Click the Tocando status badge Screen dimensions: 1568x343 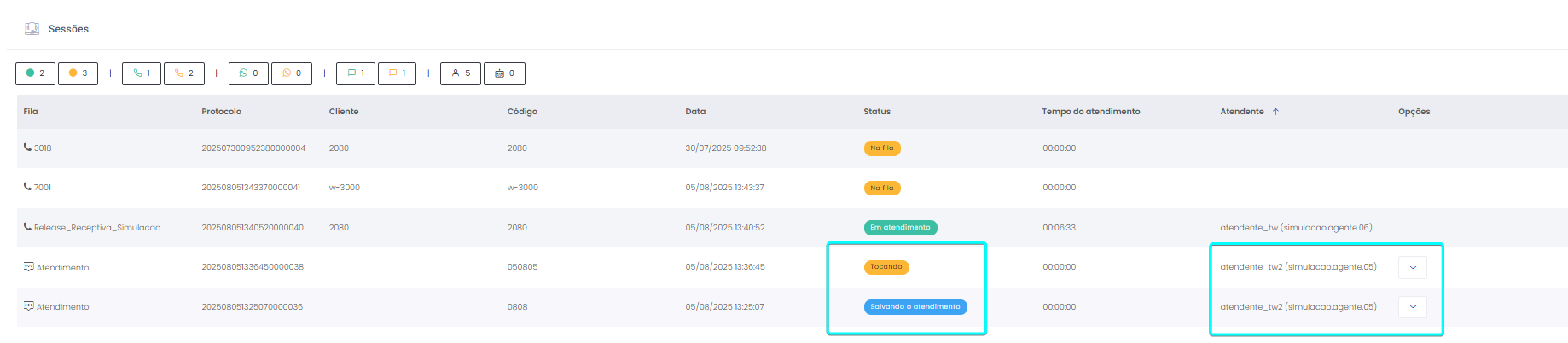pyautogui.click(x=886, y=267)
